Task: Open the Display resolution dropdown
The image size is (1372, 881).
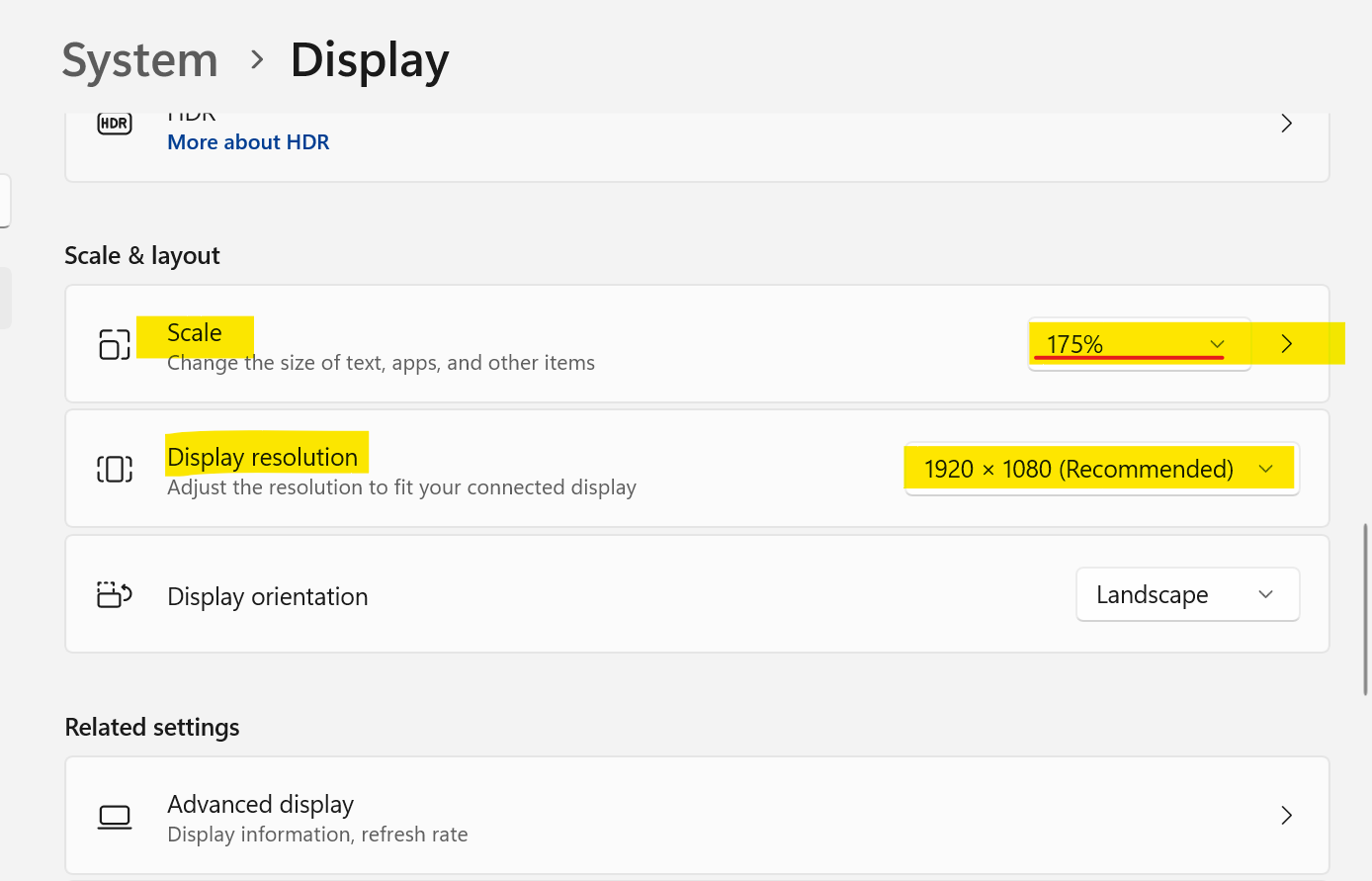Action: tap(1100, 469)
